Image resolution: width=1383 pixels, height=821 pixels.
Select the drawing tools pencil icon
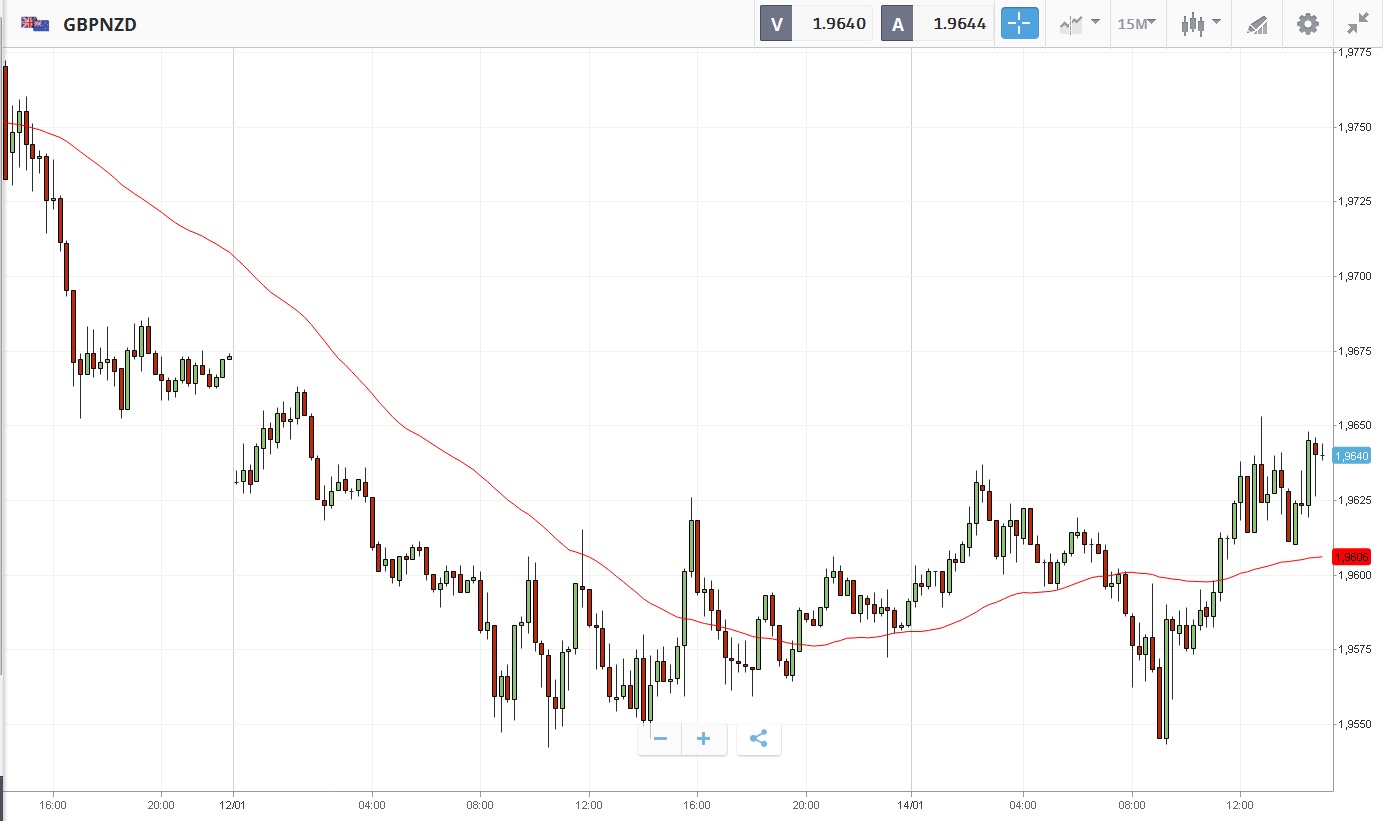coord(1257,24)
